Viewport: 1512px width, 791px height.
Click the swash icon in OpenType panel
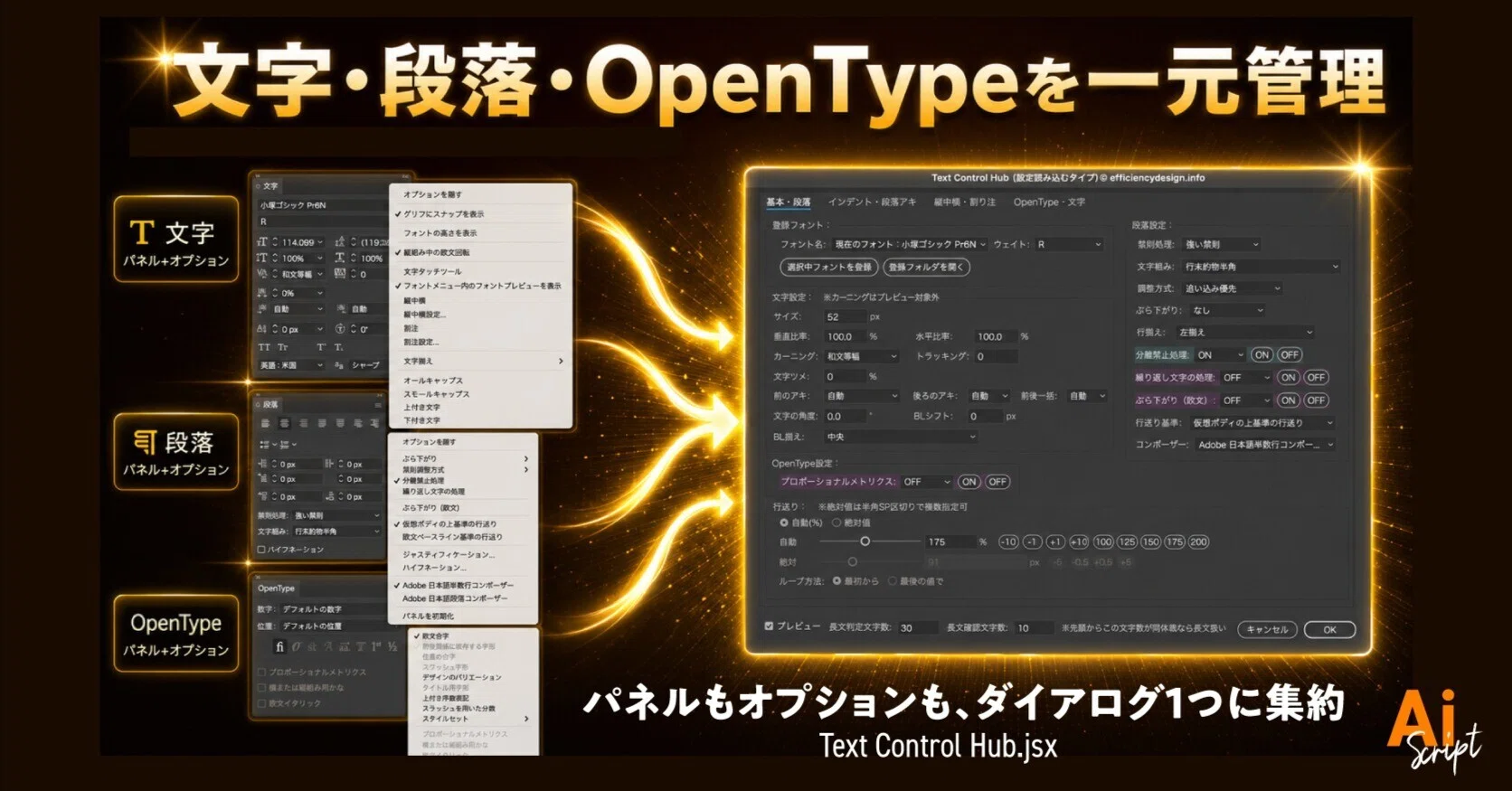click(x=328, y=646)
